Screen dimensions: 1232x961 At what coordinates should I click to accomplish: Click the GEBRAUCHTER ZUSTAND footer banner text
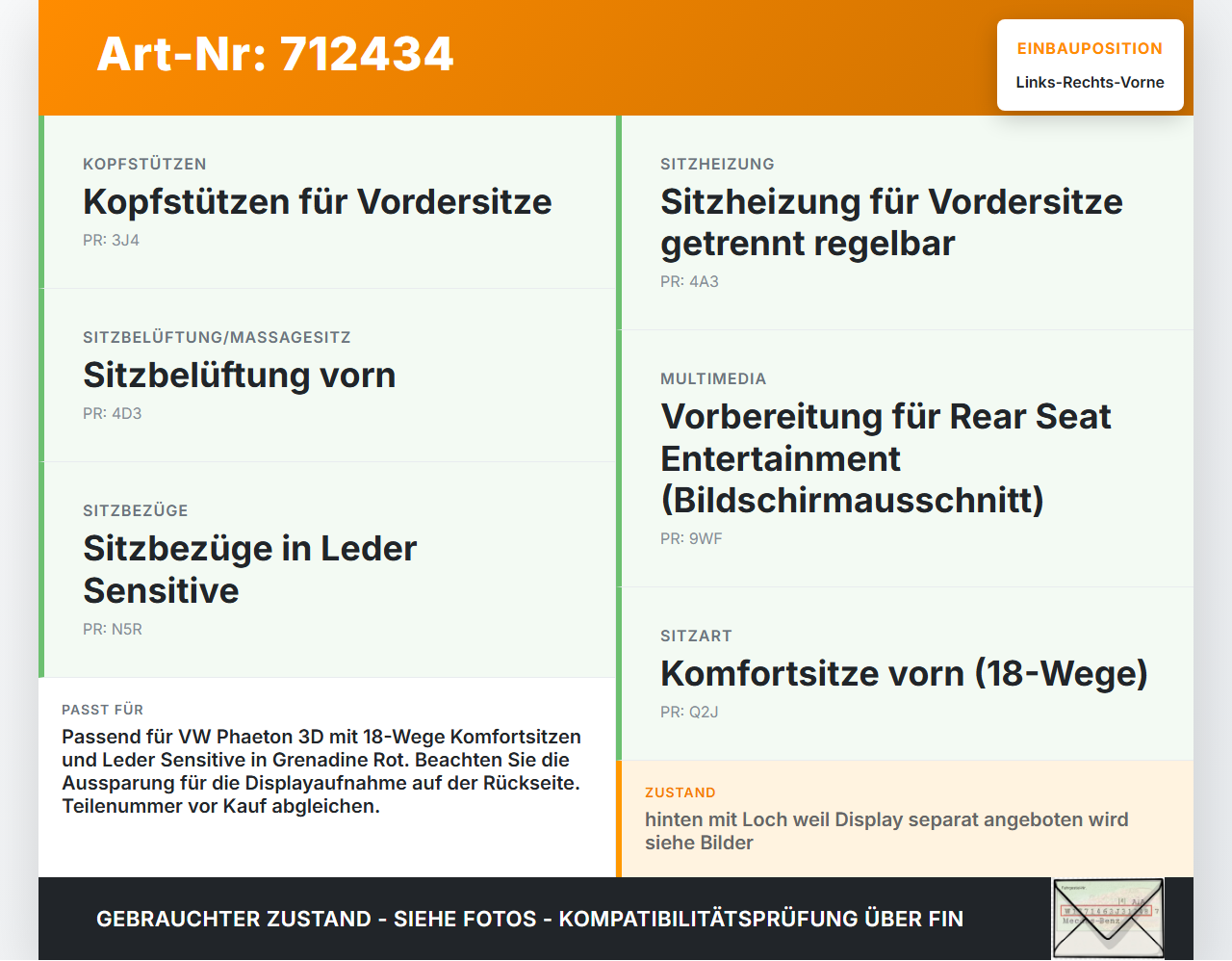pyautogui.click(x=529, y=919)
